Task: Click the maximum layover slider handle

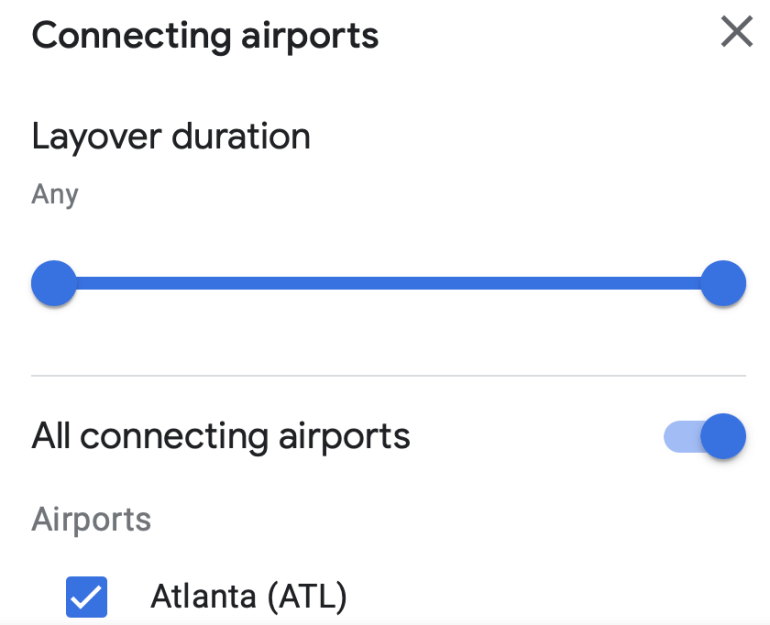Action: (722, 283)
